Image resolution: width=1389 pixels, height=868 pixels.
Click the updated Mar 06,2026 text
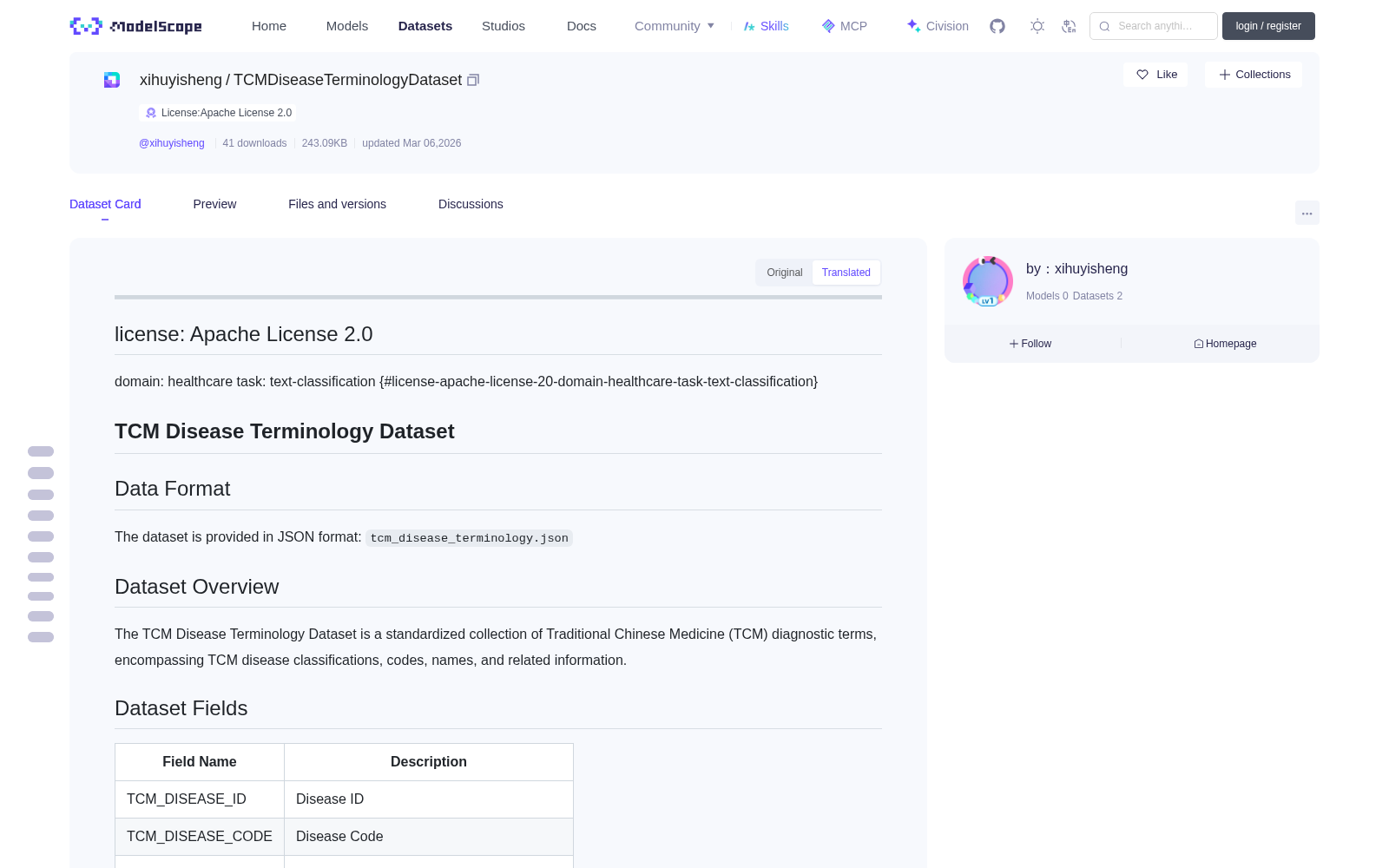[411, 143]
